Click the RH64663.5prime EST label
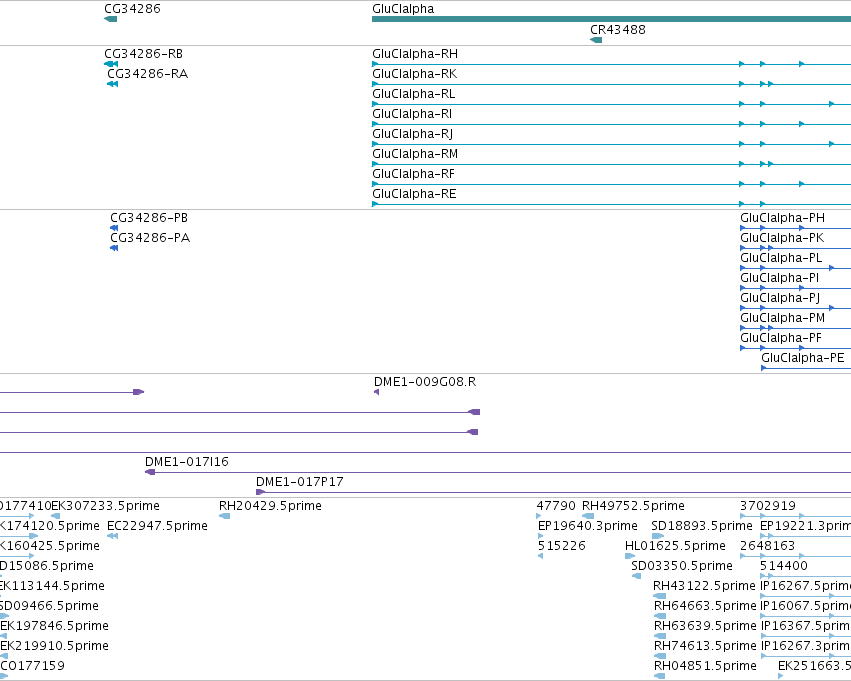This screenshot has height=681, width=851. [x=705, y=606]
